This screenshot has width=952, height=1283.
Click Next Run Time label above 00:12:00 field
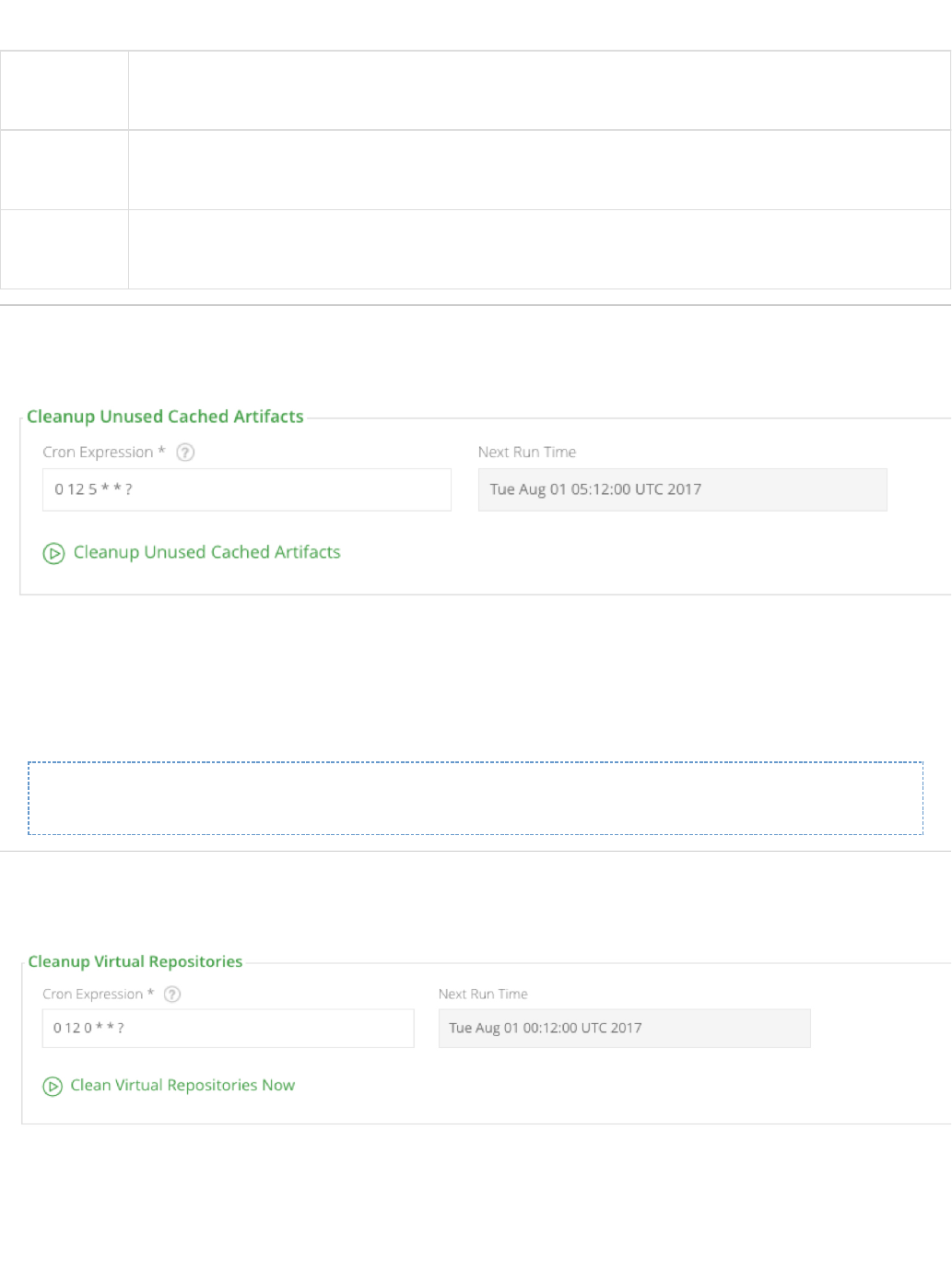pos(483,995)
